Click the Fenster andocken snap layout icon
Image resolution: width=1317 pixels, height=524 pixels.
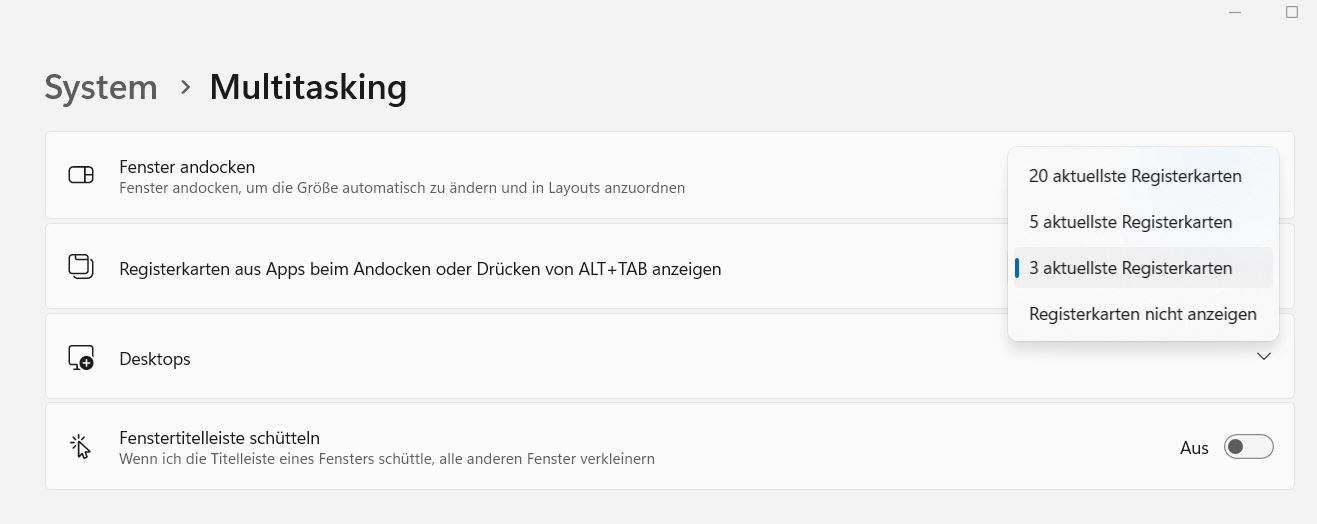point(80,176)
